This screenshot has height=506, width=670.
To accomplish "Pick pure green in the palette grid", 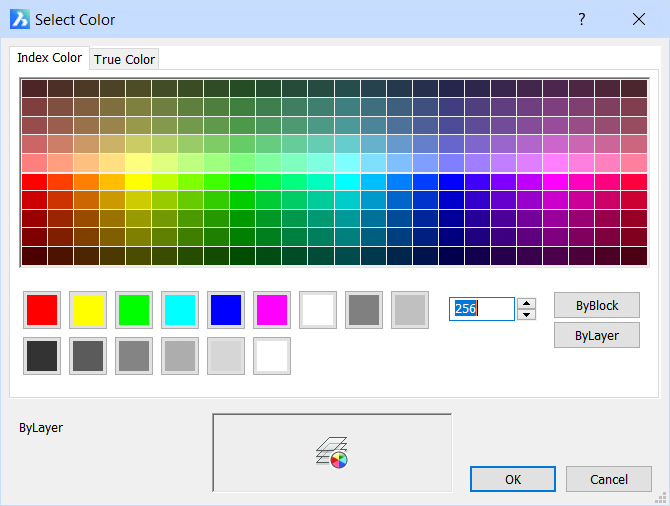I will [243, 182].
